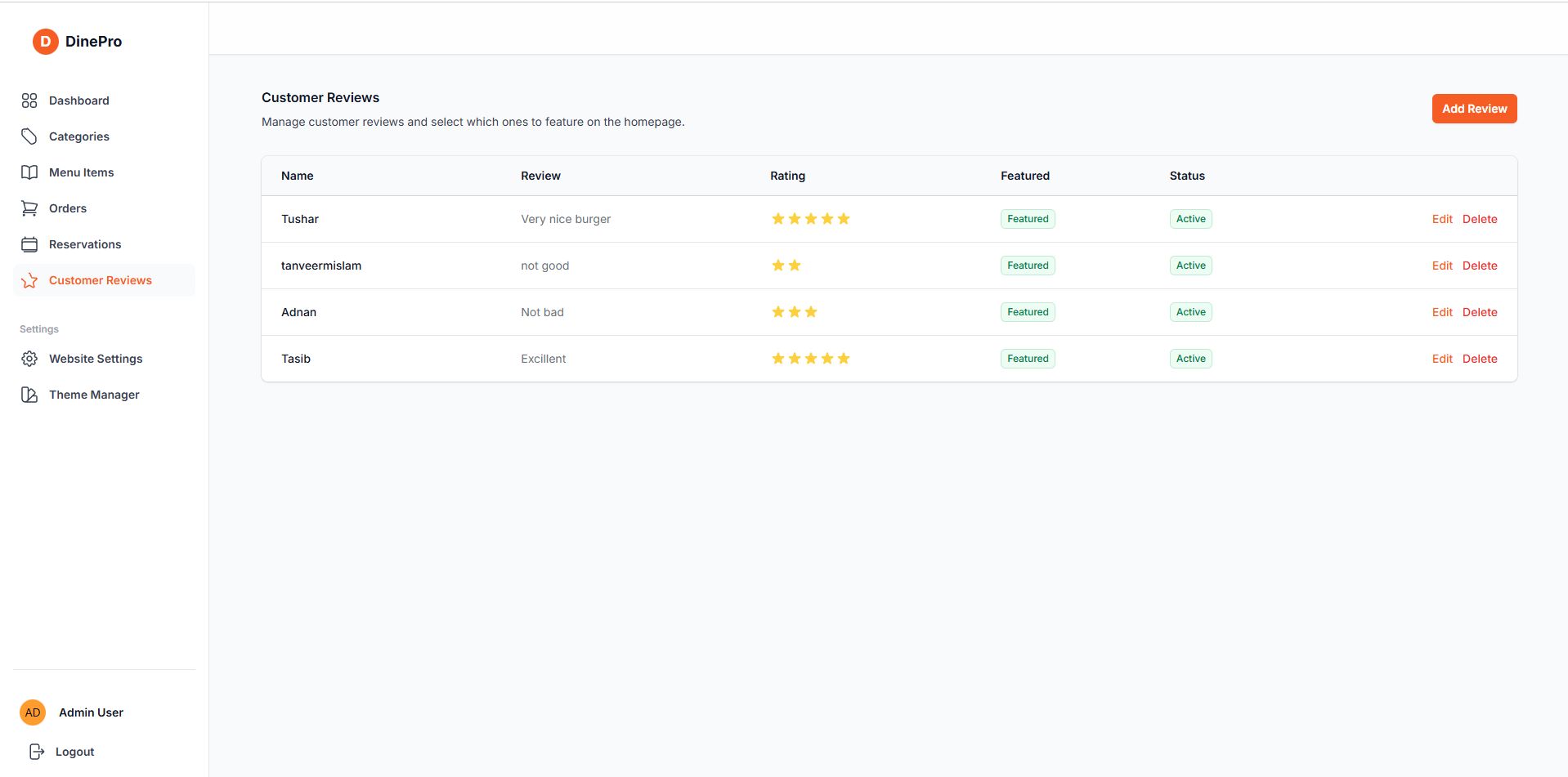Click the Menu Items book icon
Viewport: 1568px width, 777px height.
pos(29,172)
